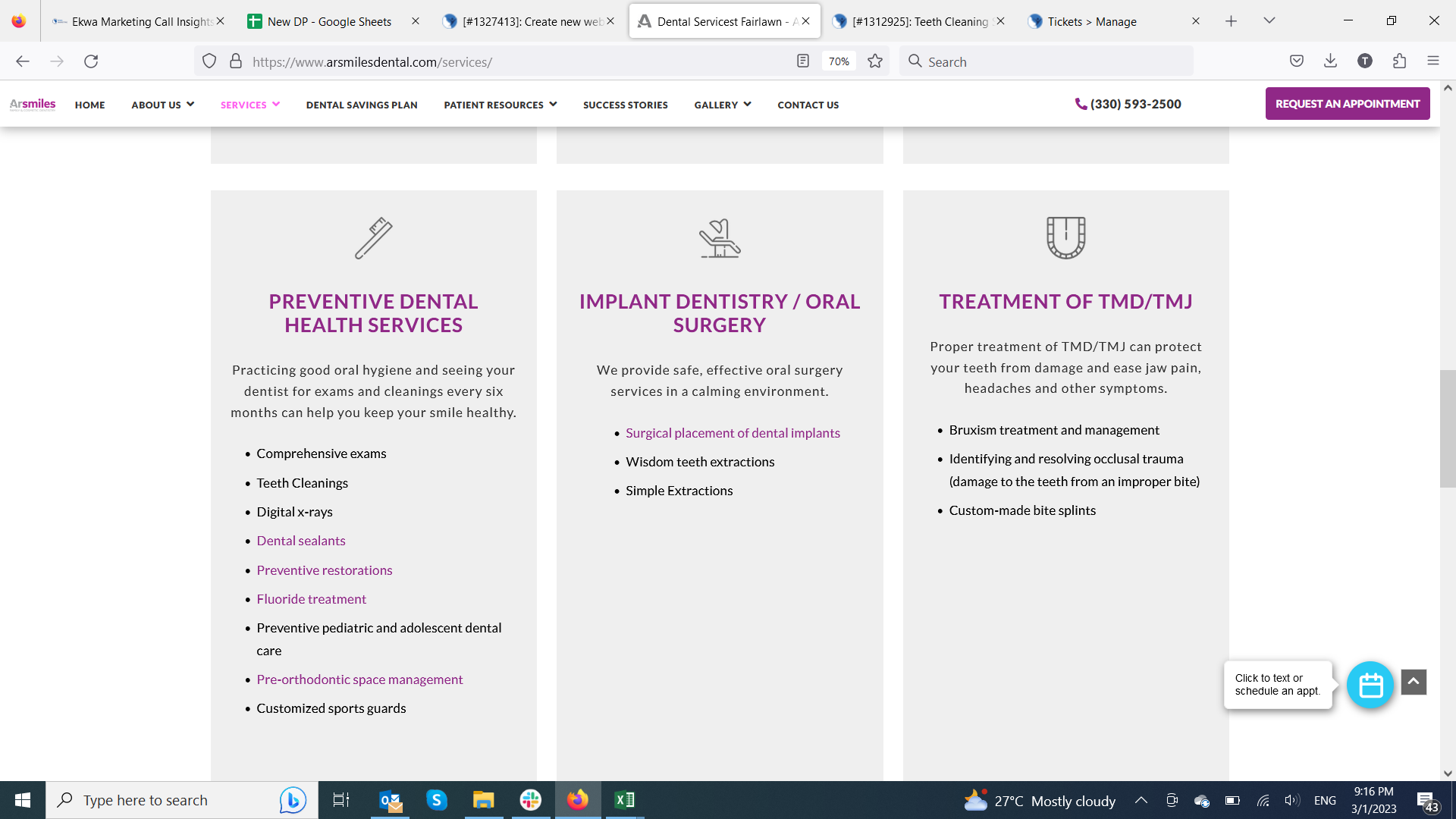Call the (330) 593-2500 phone link
The width and height of the screenshot is (1456, 819).
pos(1128,104)
